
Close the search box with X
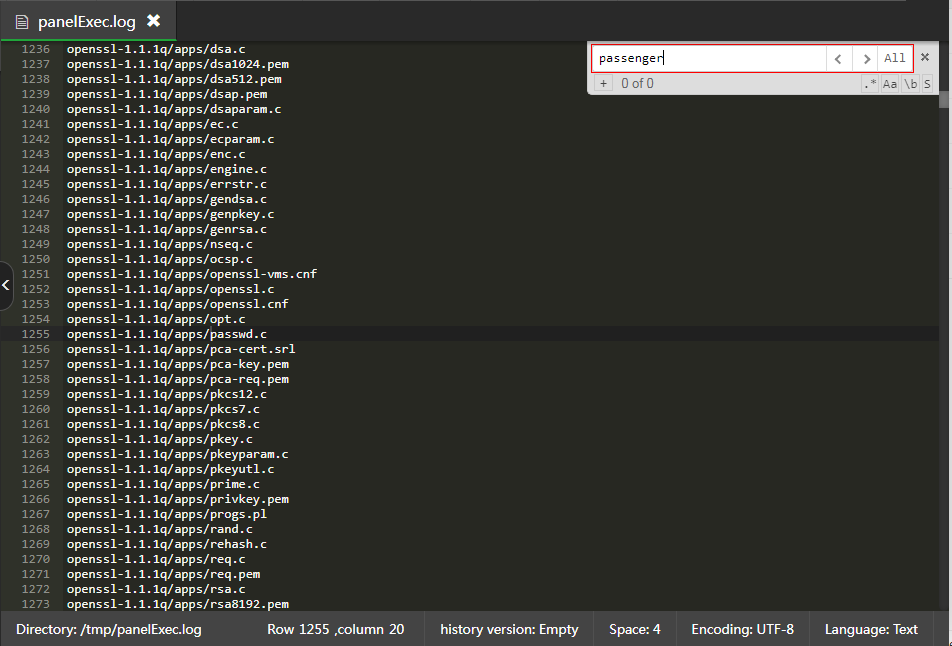click(925, 57)
